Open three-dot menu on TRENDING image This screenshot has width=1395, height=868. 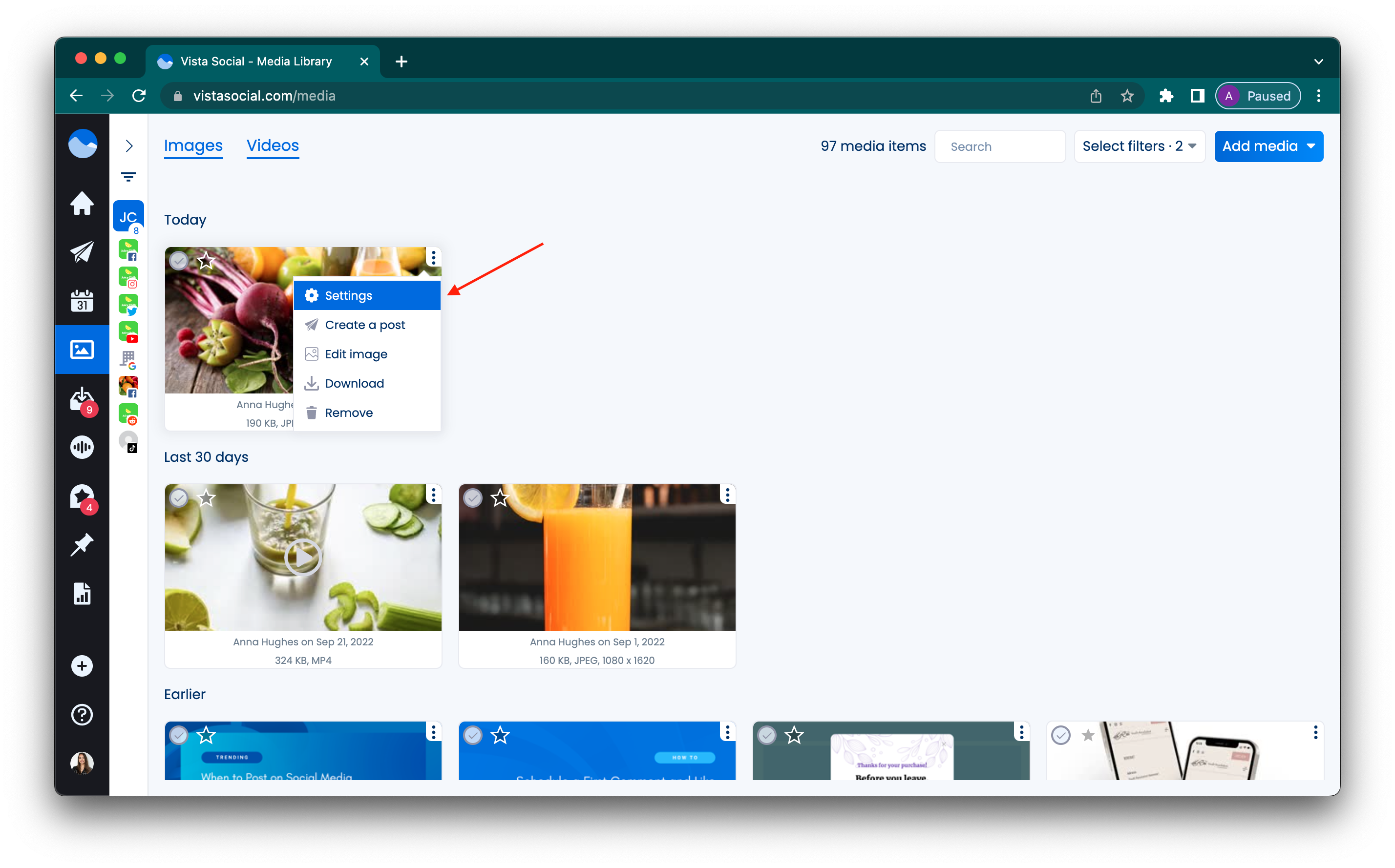434,732
